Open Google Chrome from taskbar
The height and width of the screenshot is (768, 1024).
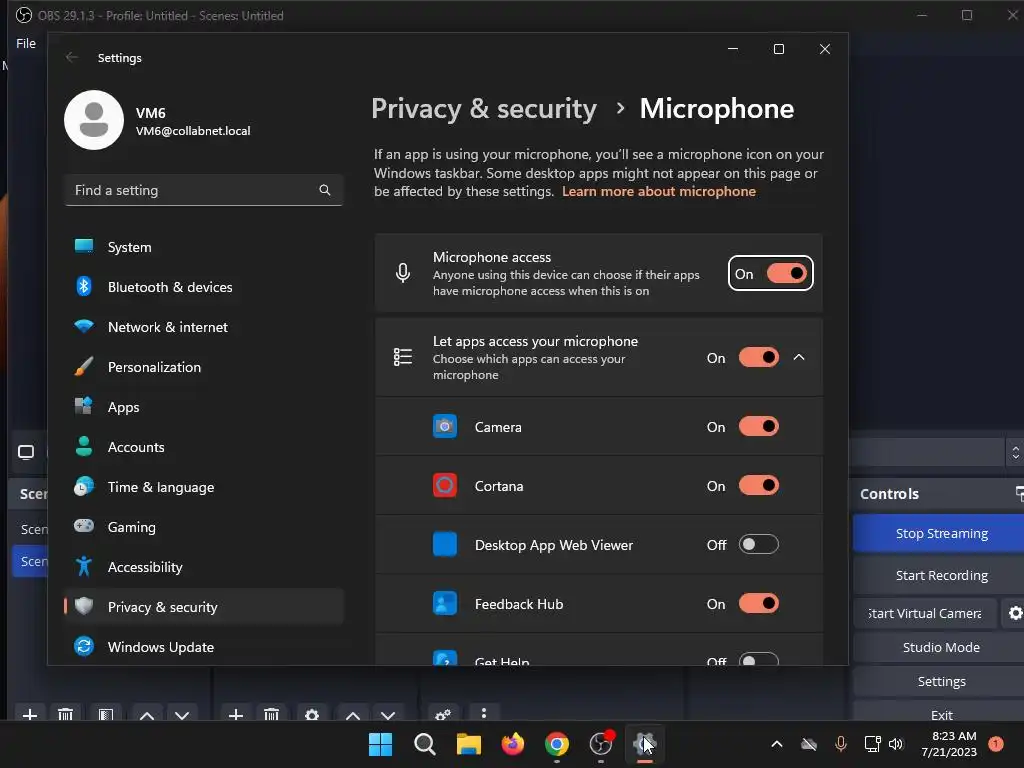pyautogui.click(x=556, y=744)
